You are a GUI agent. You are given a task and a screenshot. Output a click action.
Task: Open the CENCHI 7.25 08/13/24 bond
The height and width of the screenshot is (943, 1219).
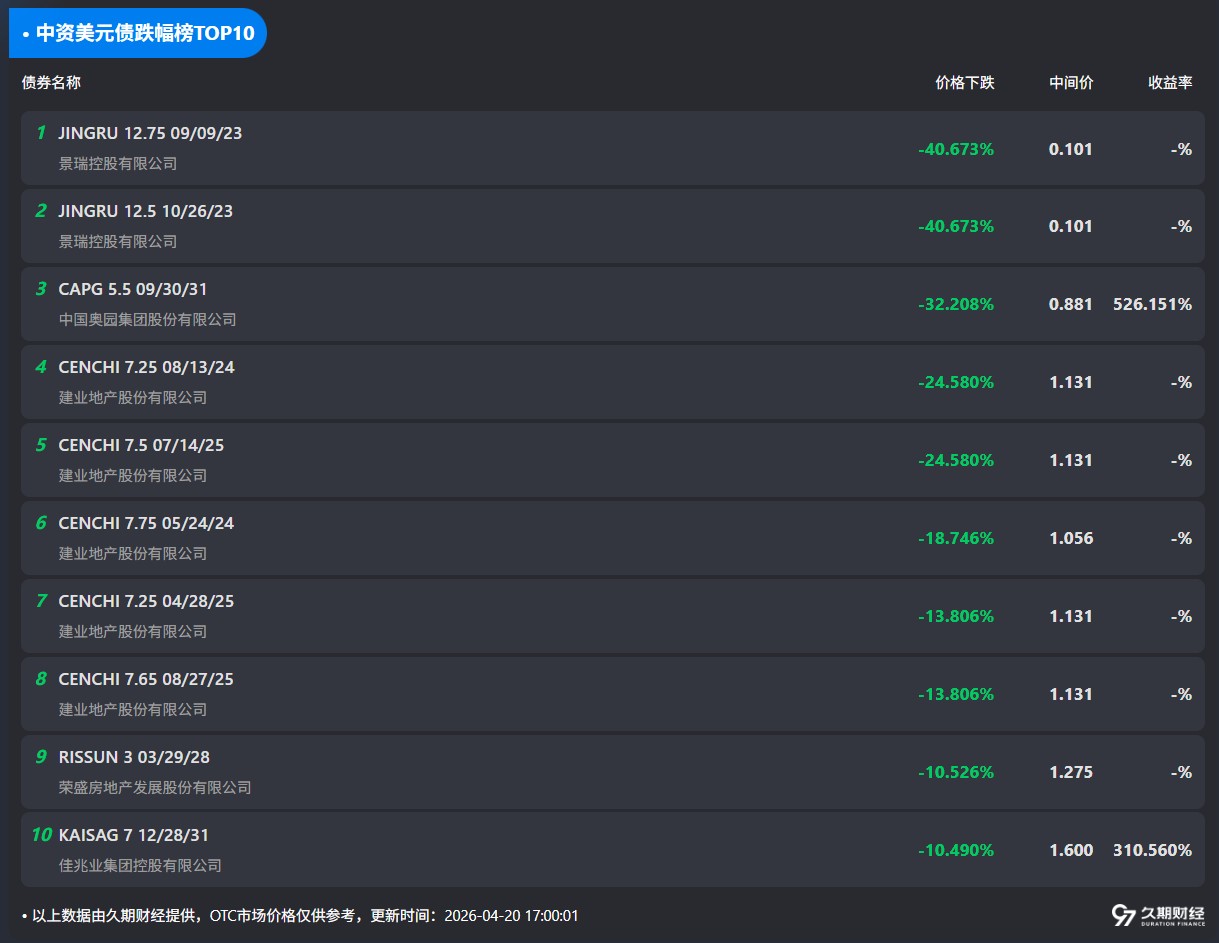point(146,367)
